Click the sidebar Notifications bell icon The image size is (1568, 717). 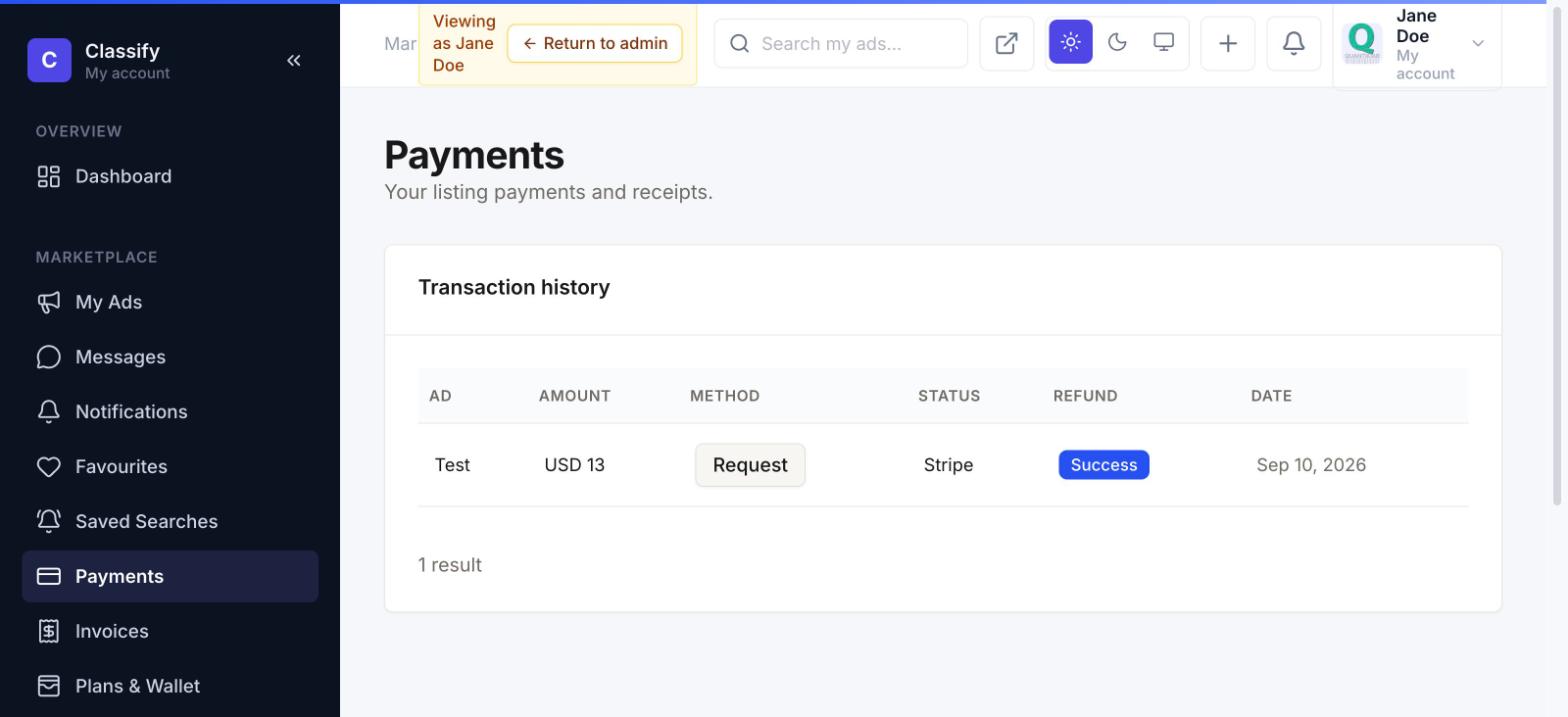[48, 412]
